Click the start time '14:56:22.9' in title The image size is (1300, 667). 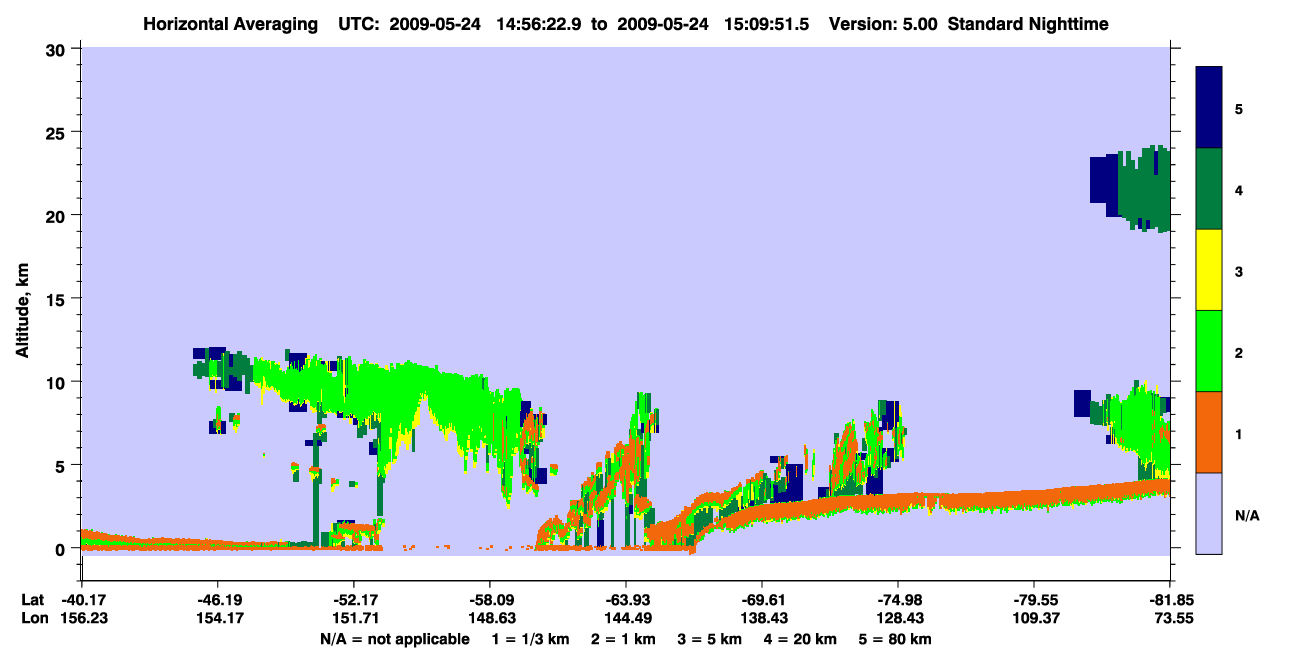click(x=542, y=24)
